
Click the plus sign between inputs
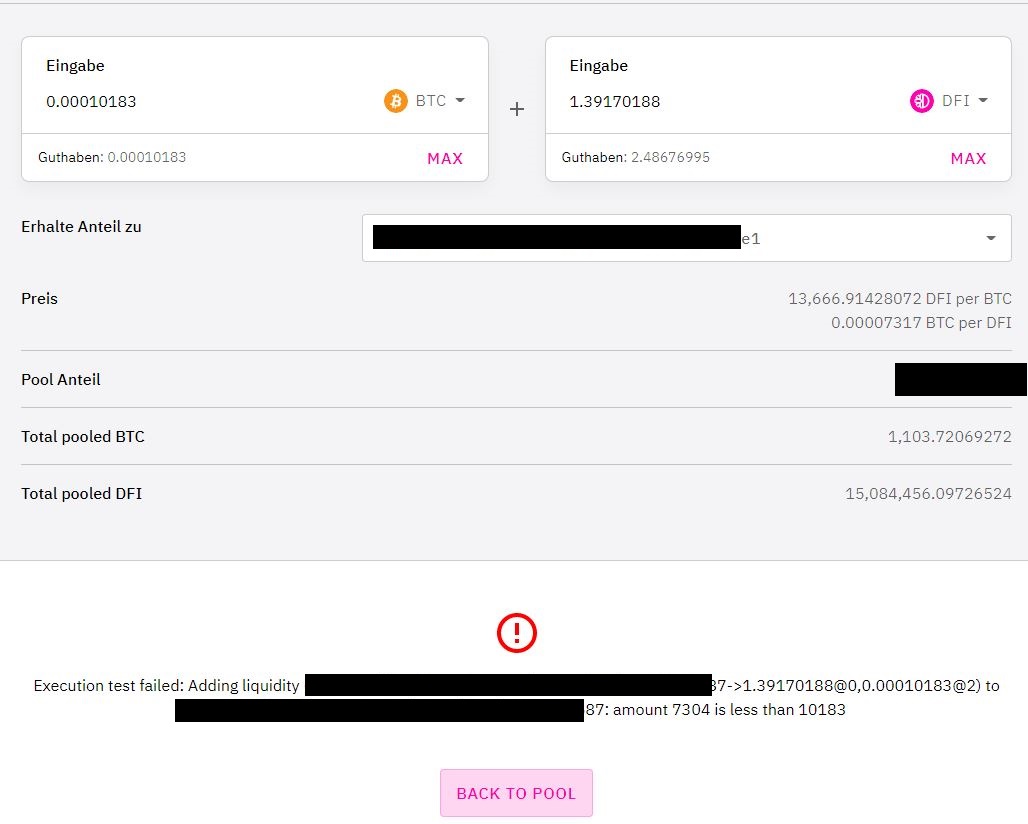click(517, 109)
